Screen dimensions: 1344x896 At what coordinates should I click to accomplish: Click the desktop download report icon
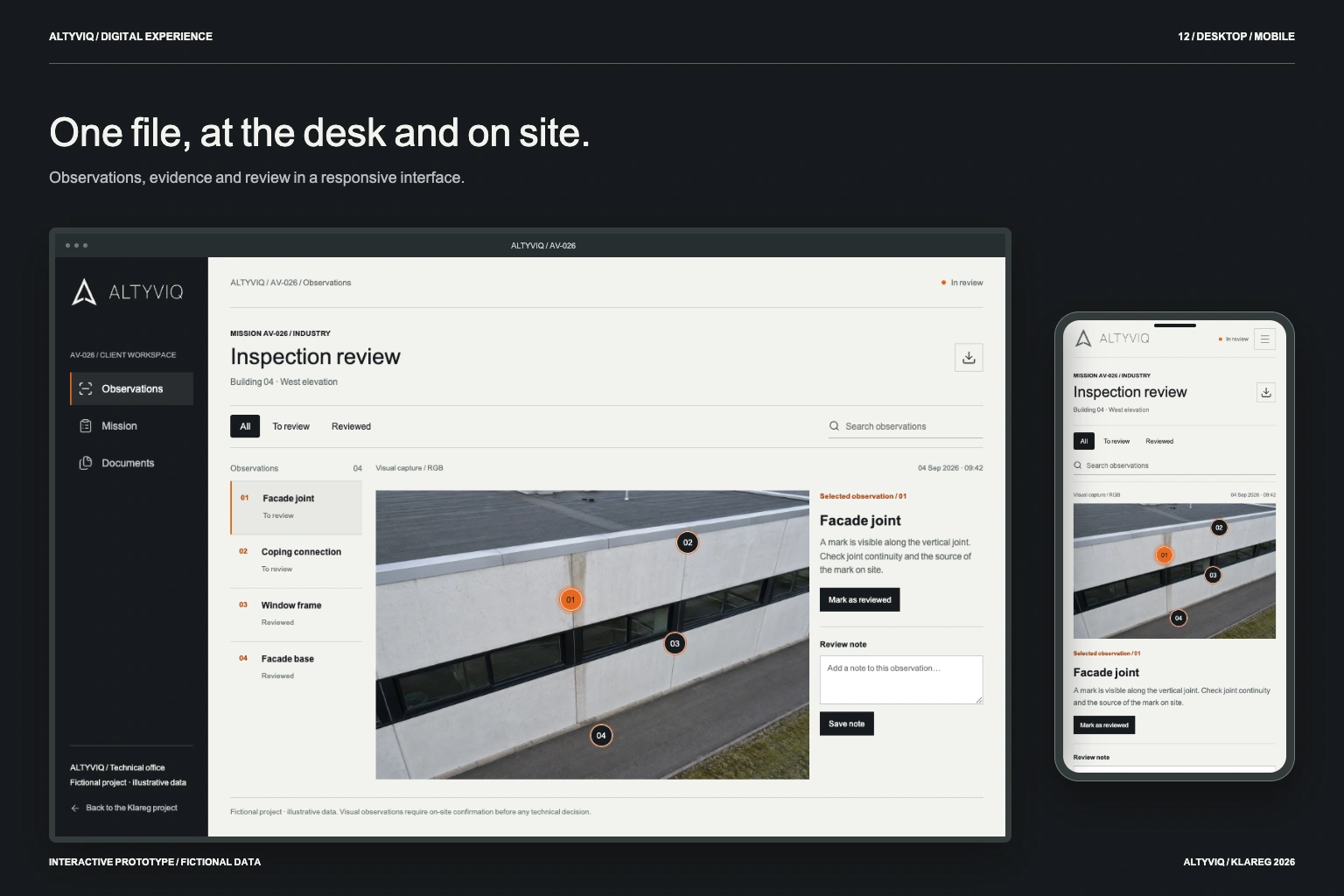pyautogui.click(x=969, y=357)
